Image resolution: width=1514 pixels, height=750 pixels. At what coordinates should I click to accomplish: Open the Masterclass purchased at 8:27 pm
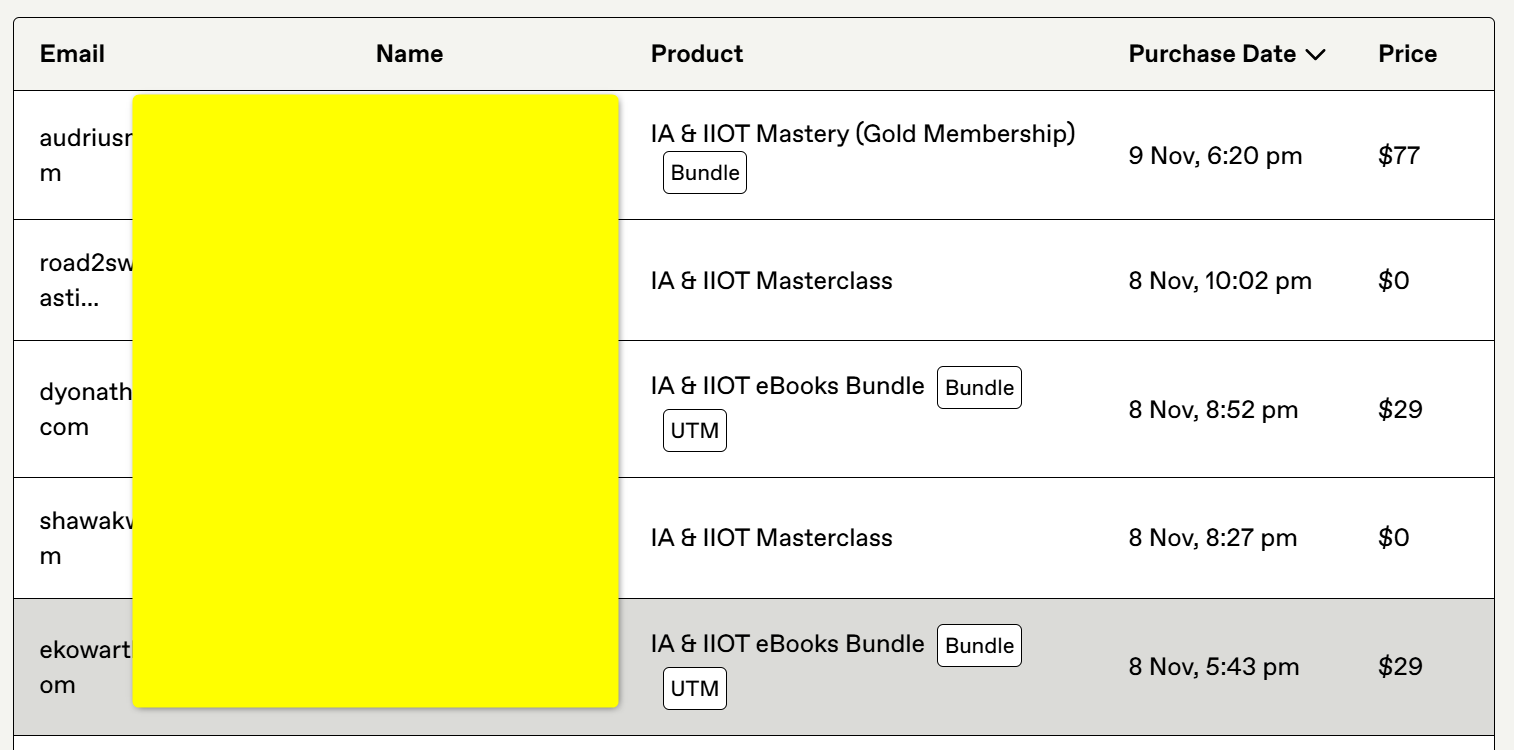[x=771, y=538]
